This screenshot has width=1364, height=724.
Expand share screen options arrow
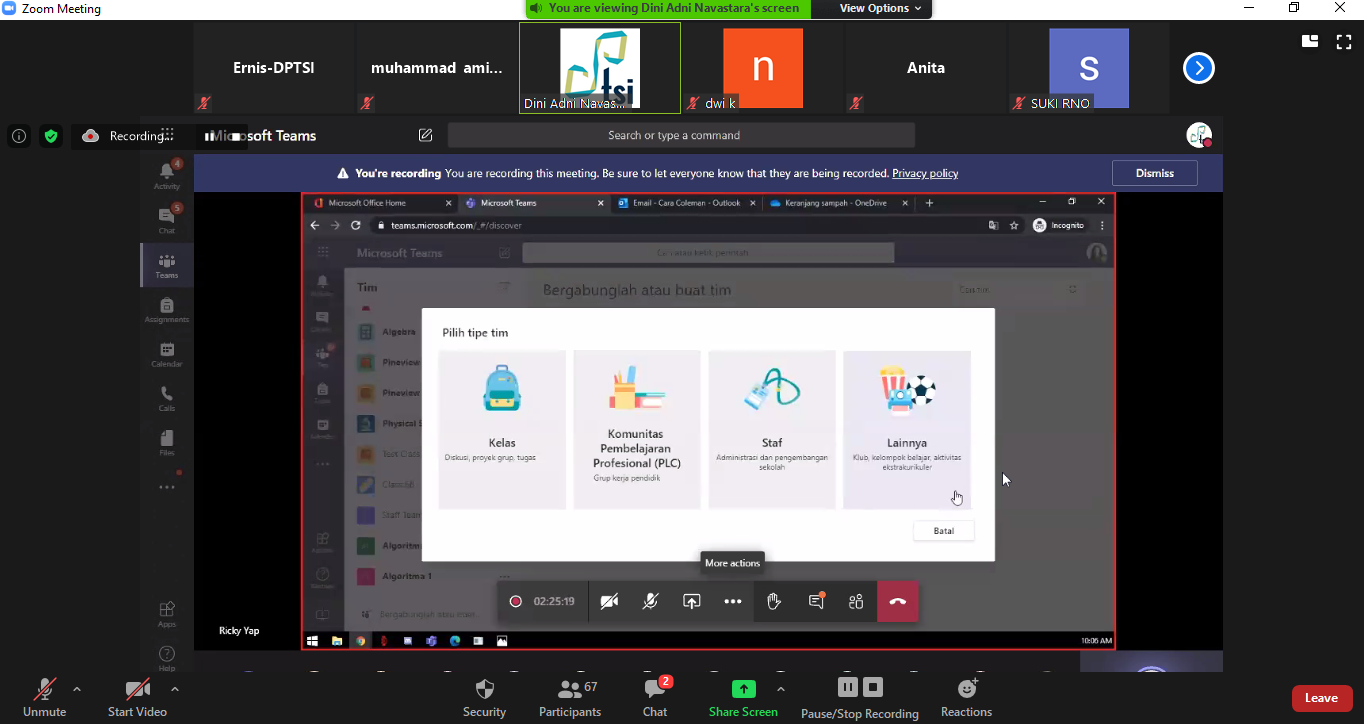click(780, 689)
